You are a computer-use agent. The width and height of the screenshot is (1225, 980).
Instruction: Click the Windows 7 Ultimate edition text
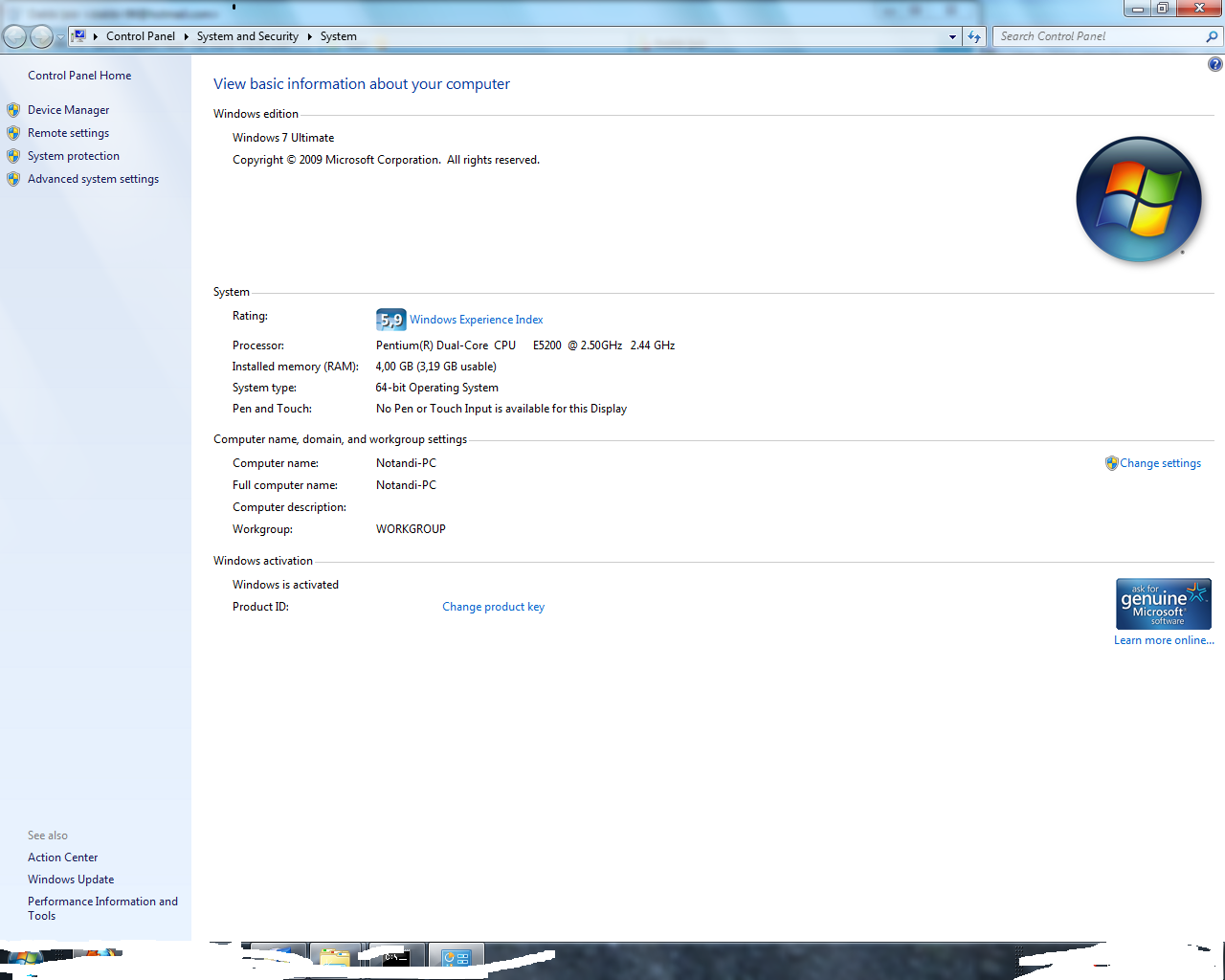tap(283, 138)
